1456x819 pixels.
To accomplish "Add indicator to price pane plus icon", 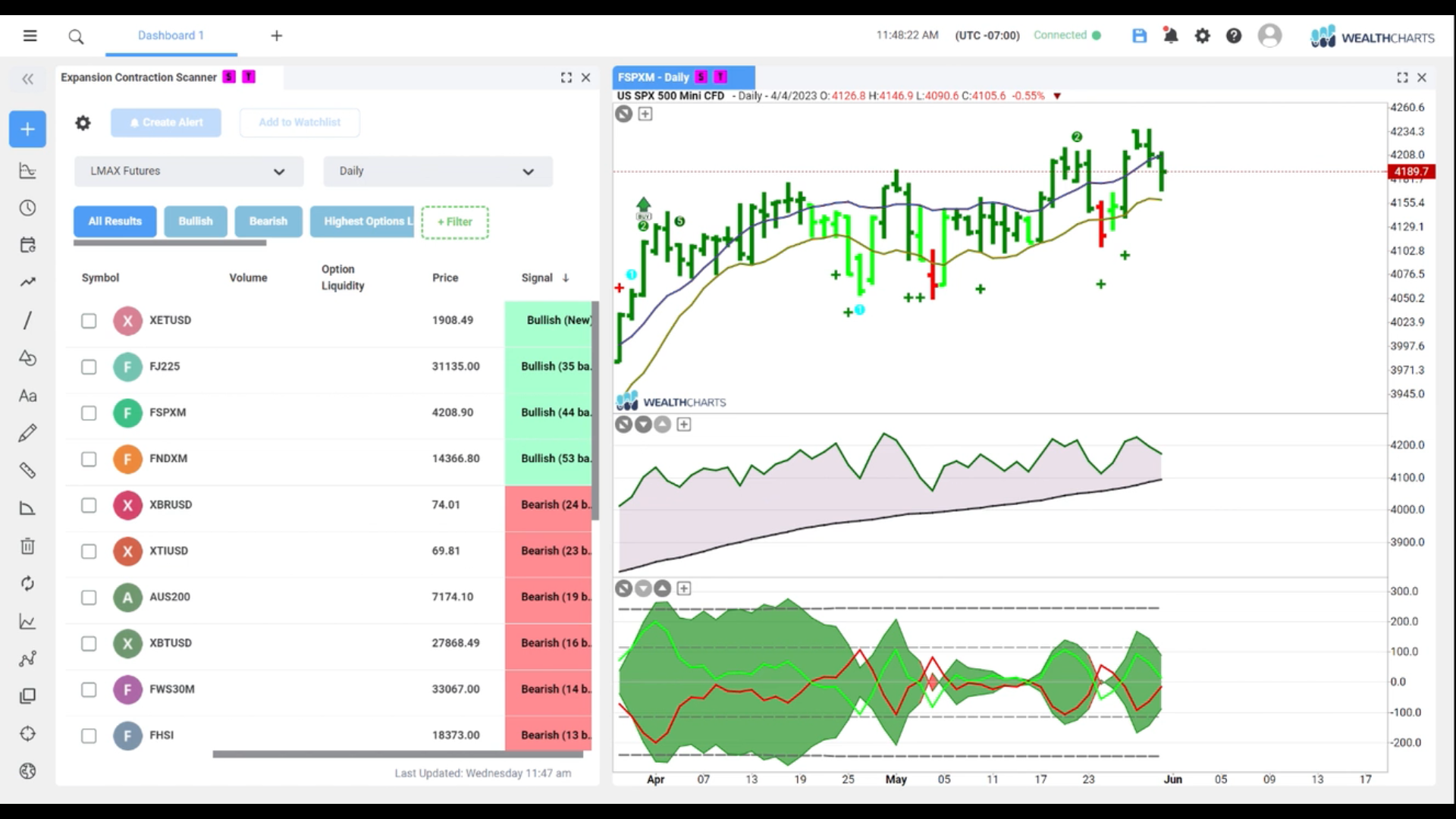I will tap(645, 114).
